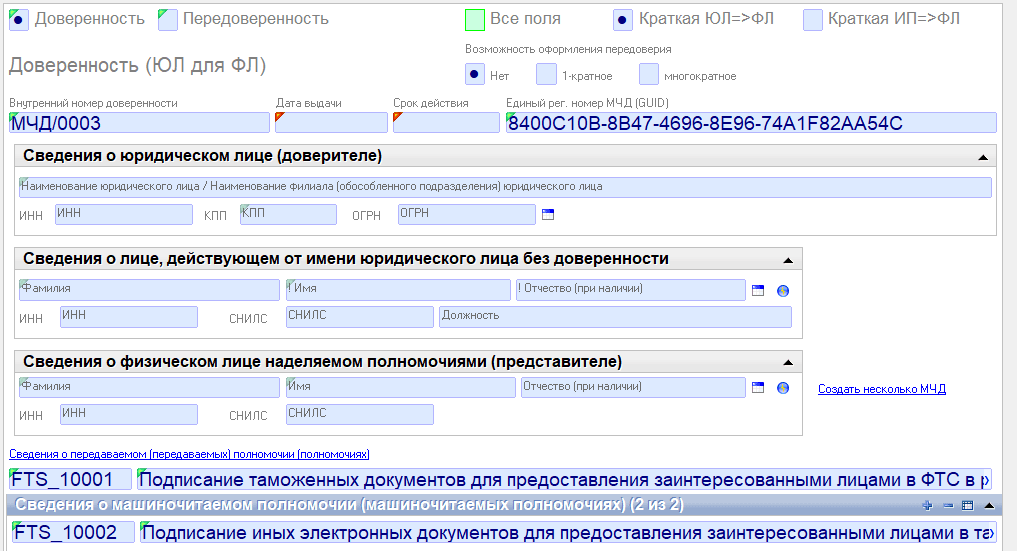Collapse the section about person acting without доверенность

point(788,260)
